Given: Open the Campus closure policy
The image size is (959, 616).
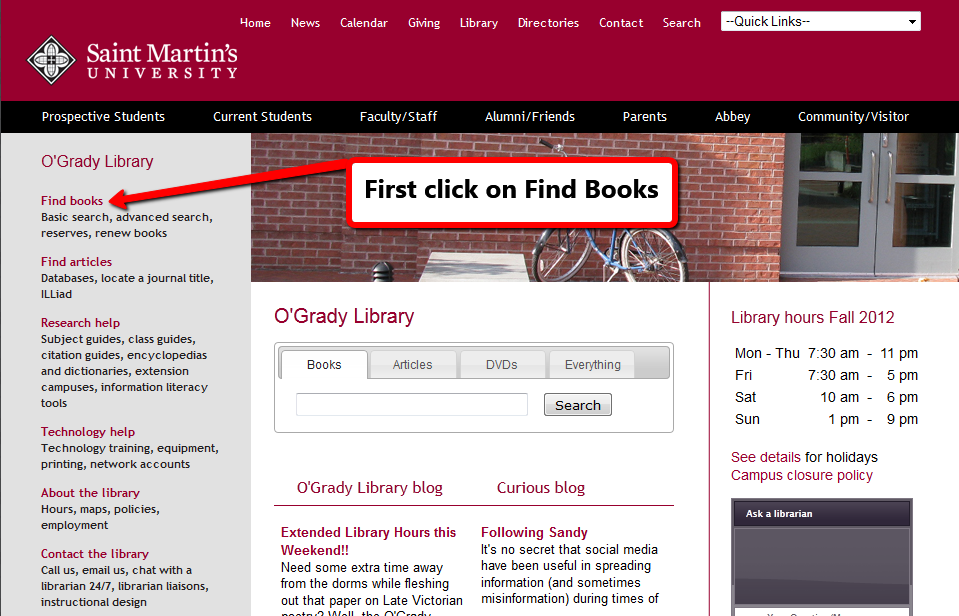Looking at the screenshot, I should pyautogui.click(x=801, y=473).
